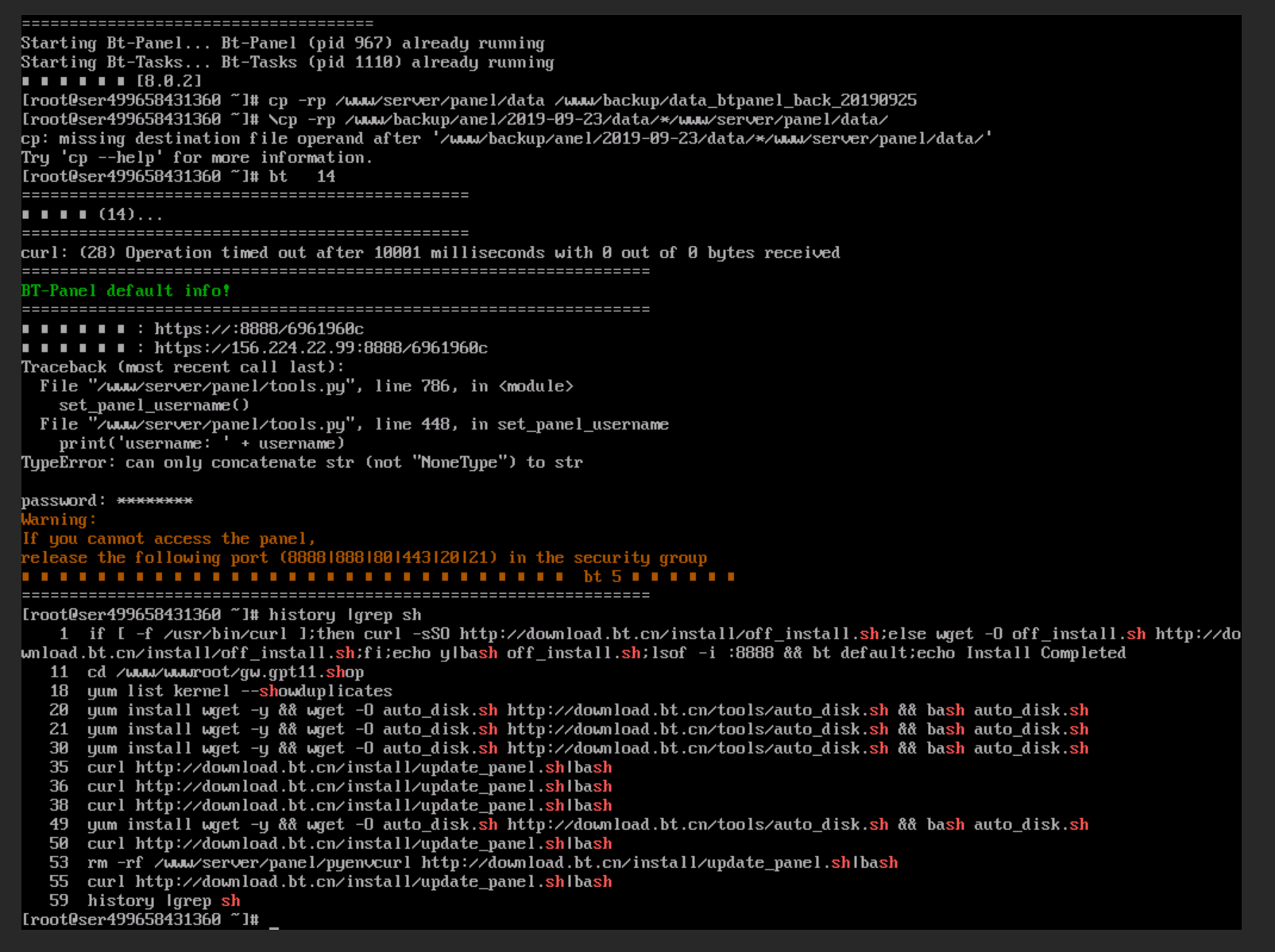Screen dimensions: 1275x952
Task: Click history entry 50 curl update_panel.sh
Action: pos(330,843)
